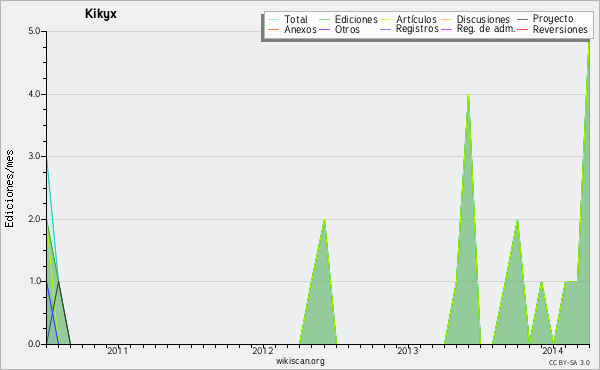Select the 'Reversiones' legend label
600x370 pixels.
click(560, 29)
